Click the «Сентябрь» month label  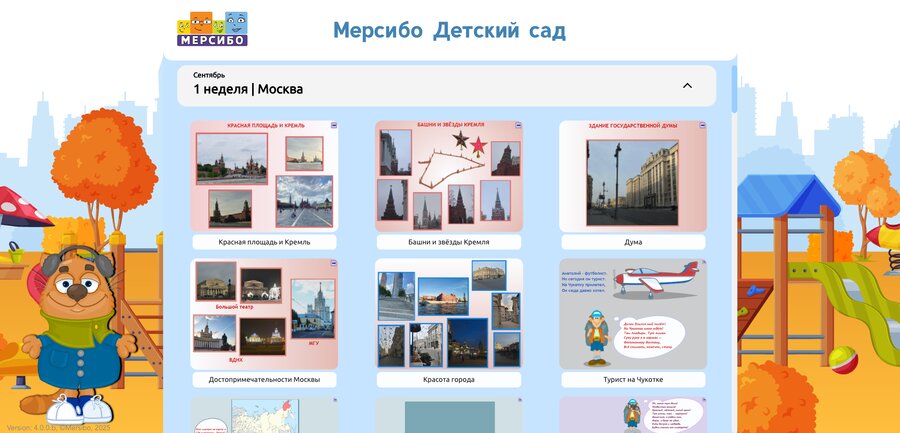click(209, 75)
